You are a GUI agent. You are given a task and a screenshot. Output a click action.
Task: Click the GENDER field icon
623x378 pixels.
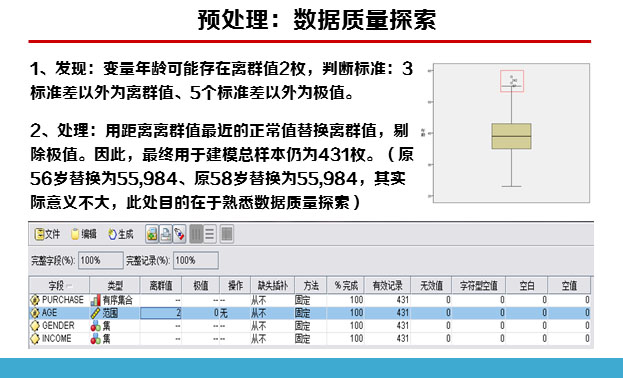tap(35, 326)
